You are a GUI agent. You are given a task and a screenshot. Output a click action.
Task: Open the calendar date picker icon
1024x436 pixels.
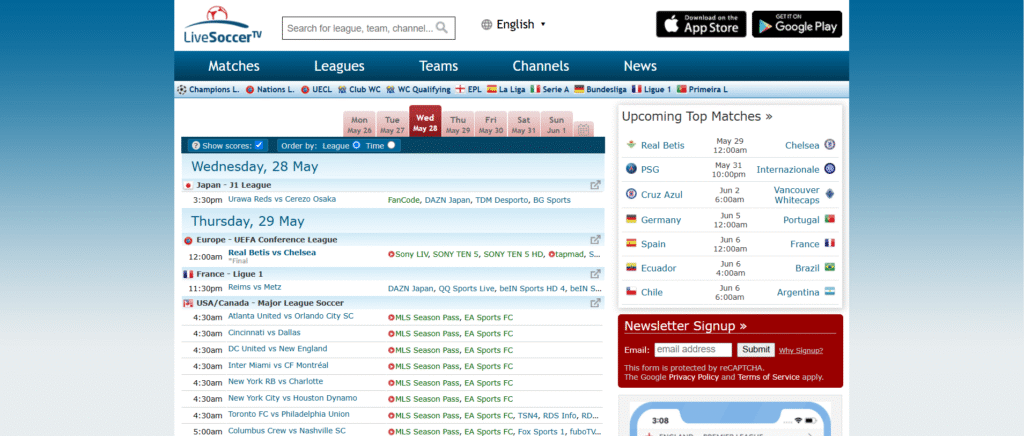tap(584, 129)
